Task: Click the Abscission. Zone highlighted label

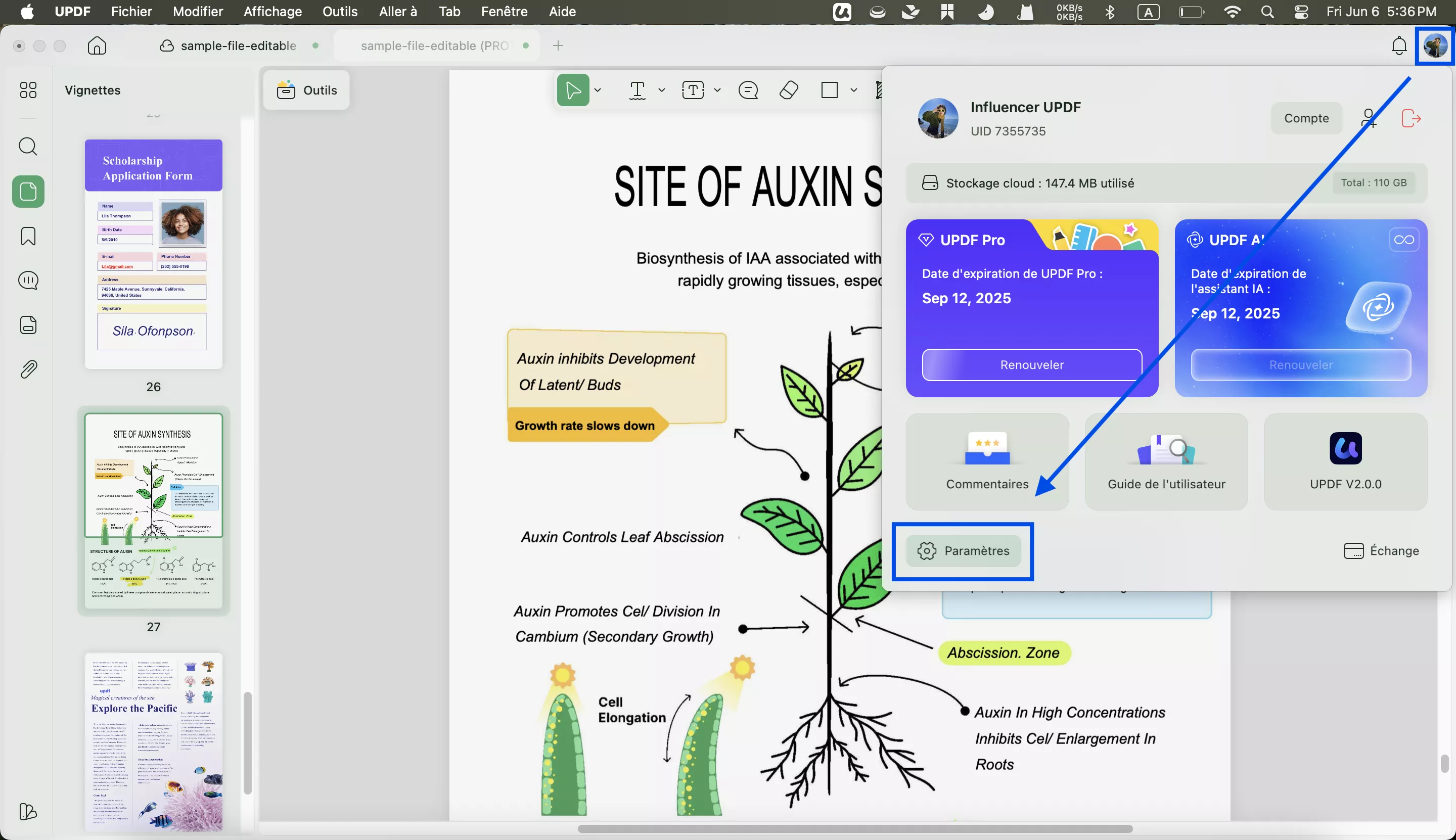Action: click(1004, 652)
